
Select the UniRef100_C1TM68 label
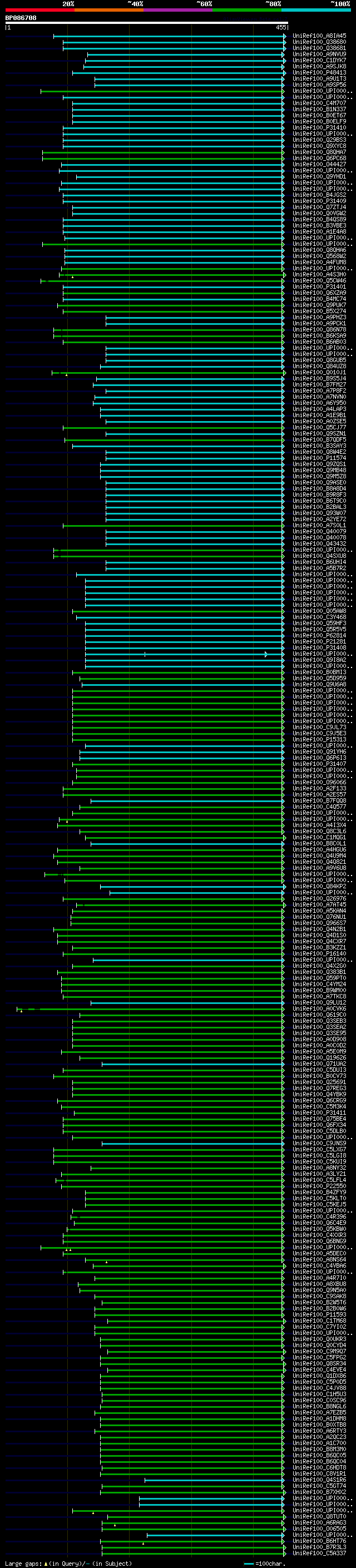319,1321
